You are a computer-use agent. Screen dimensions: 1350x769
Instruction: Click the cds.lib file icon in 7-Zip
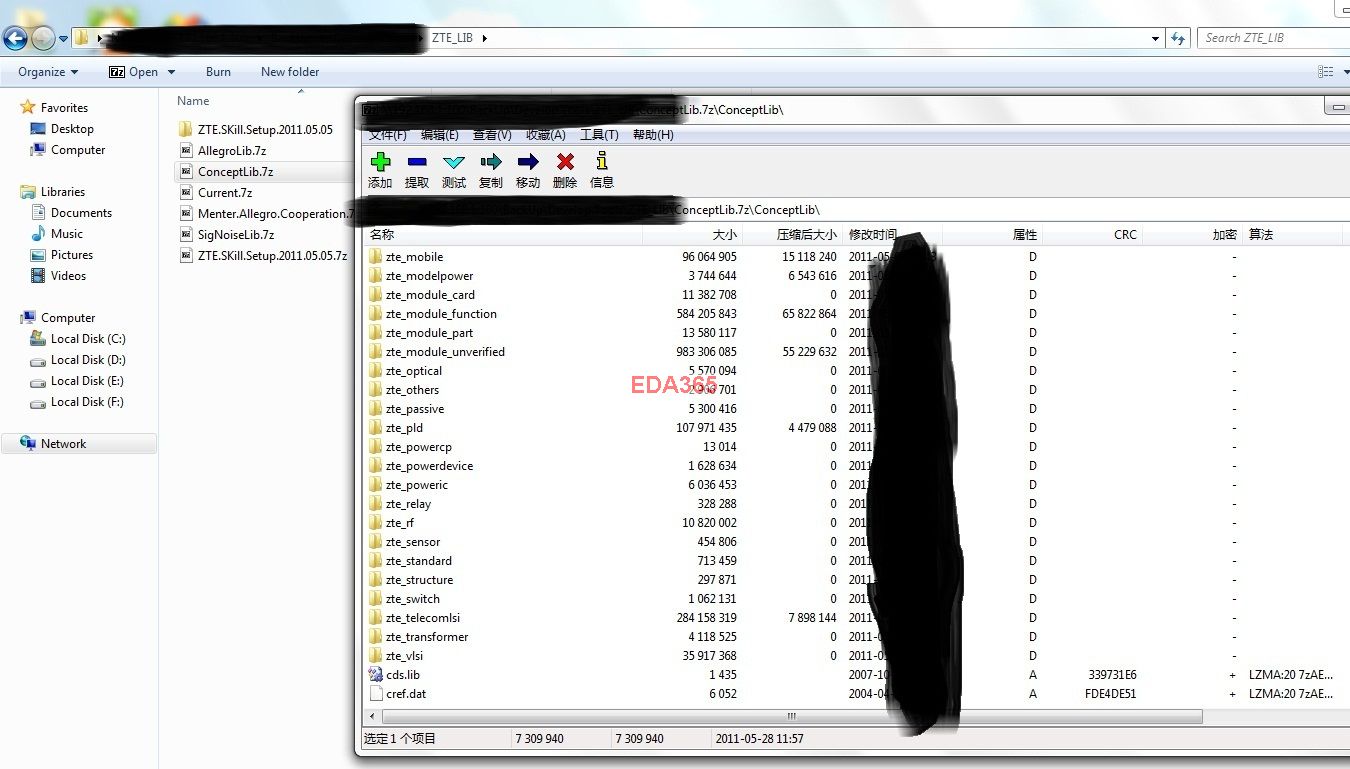376,675
